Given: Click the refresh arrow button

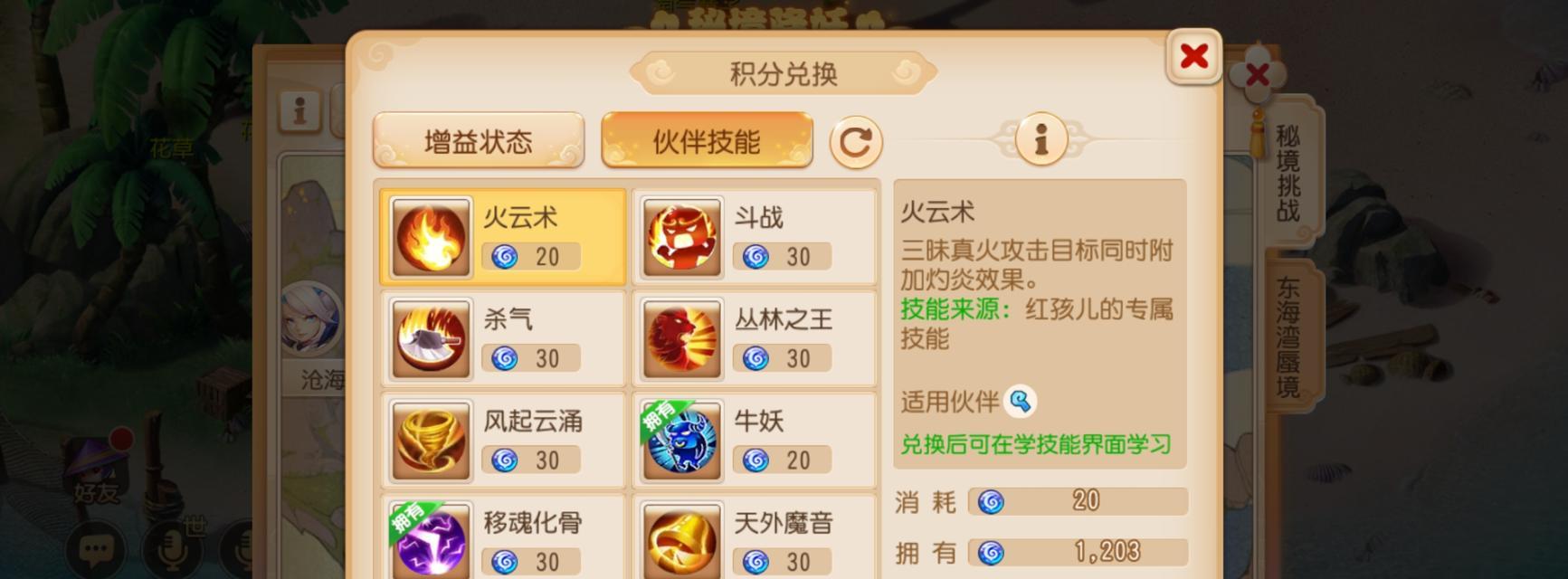Looking at the screenshot, I should point(856,142).
